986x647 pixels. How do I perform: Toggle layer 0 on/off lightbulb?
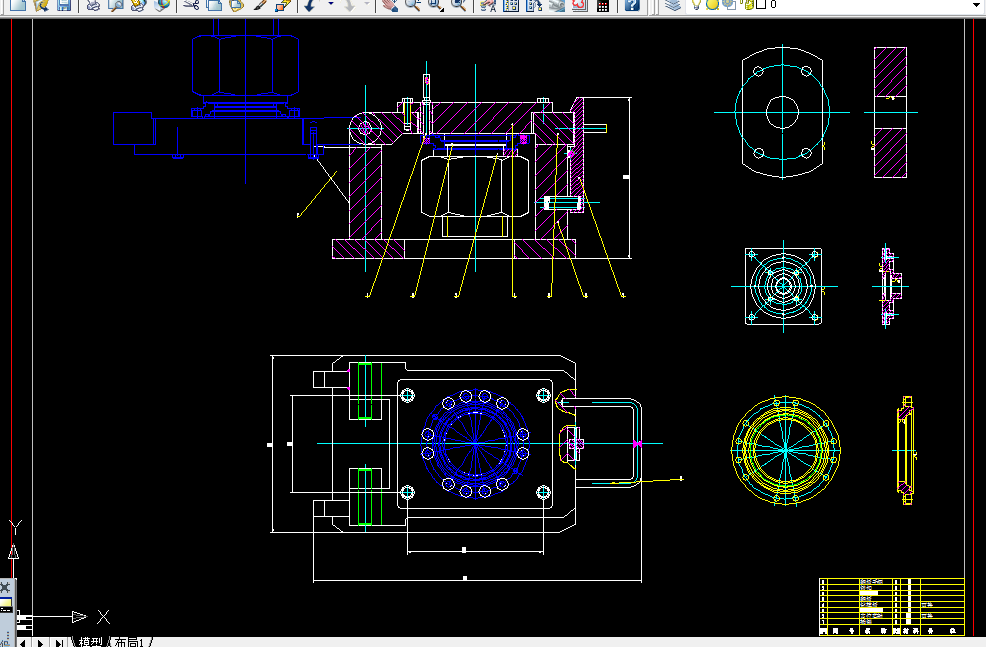tap(696, 4)
